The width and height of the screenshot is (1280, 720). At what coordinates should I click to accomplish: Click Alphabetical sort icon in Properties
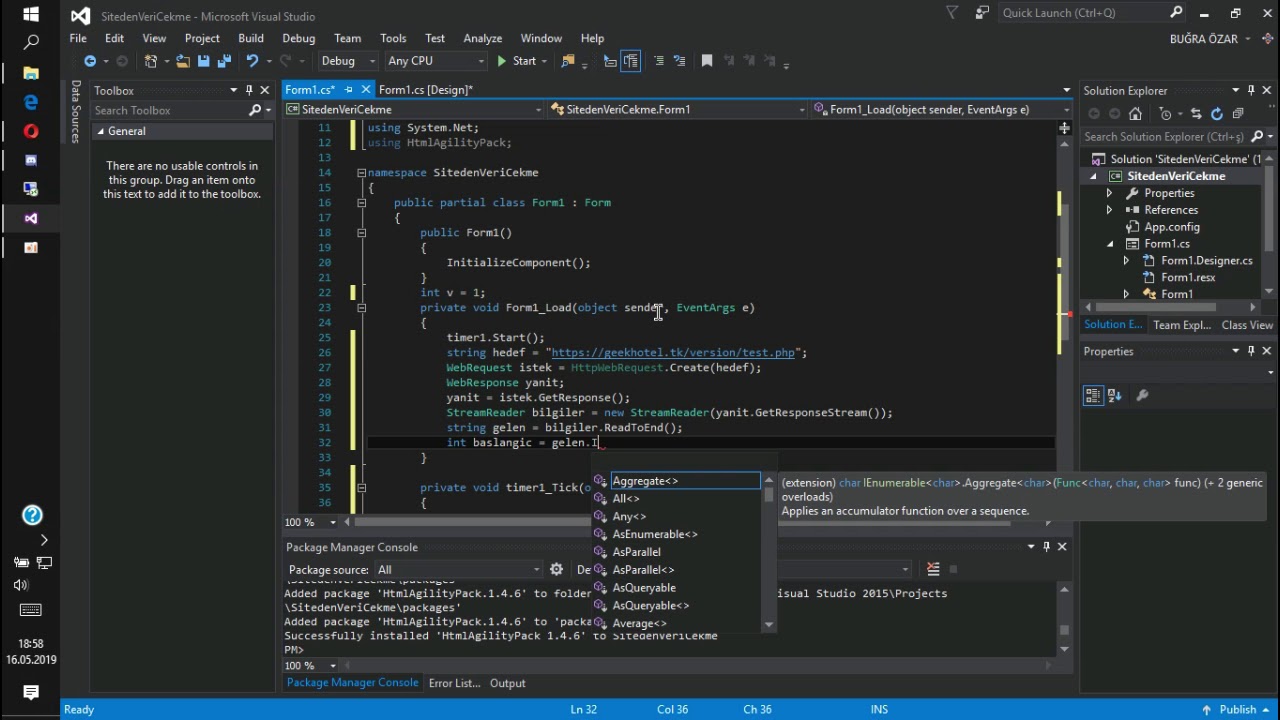coord(1114,396)
